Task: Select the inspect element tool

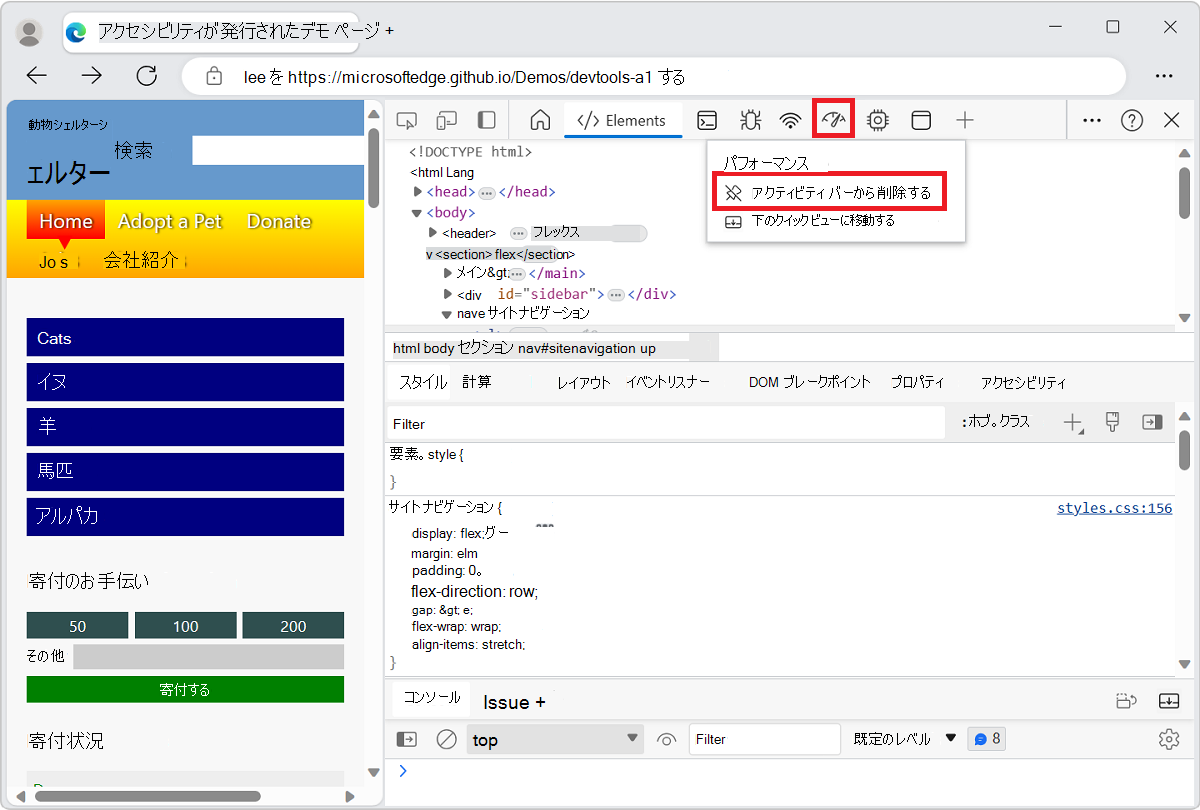Action: click(405, 120)
